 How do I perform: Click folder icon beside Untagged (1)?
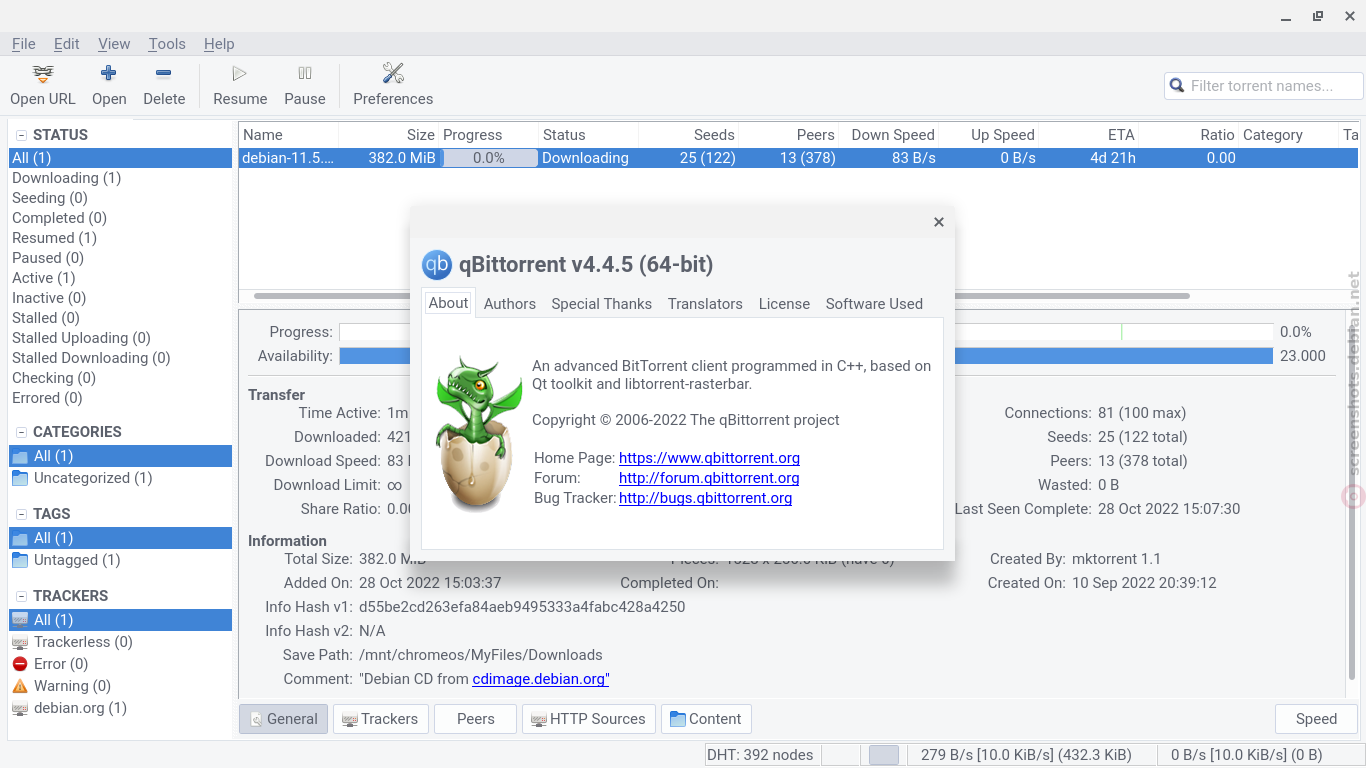pos(20,560)
